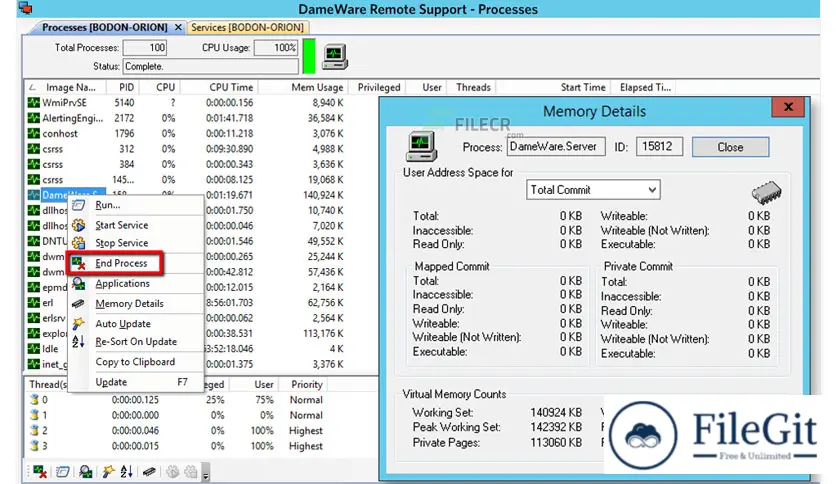Select PID 2172 cell
The image size is (836, 484).
124,118
